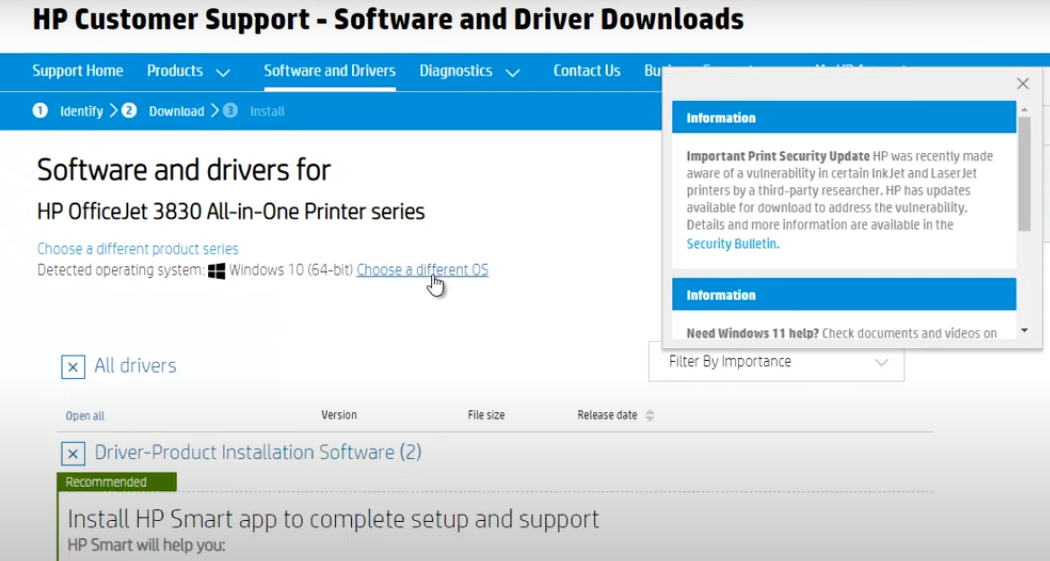The height and width of the screenshot is (561, 1050).
Task: Expand the Diagnostics chevron arrow
Action: tap(513, 72)
